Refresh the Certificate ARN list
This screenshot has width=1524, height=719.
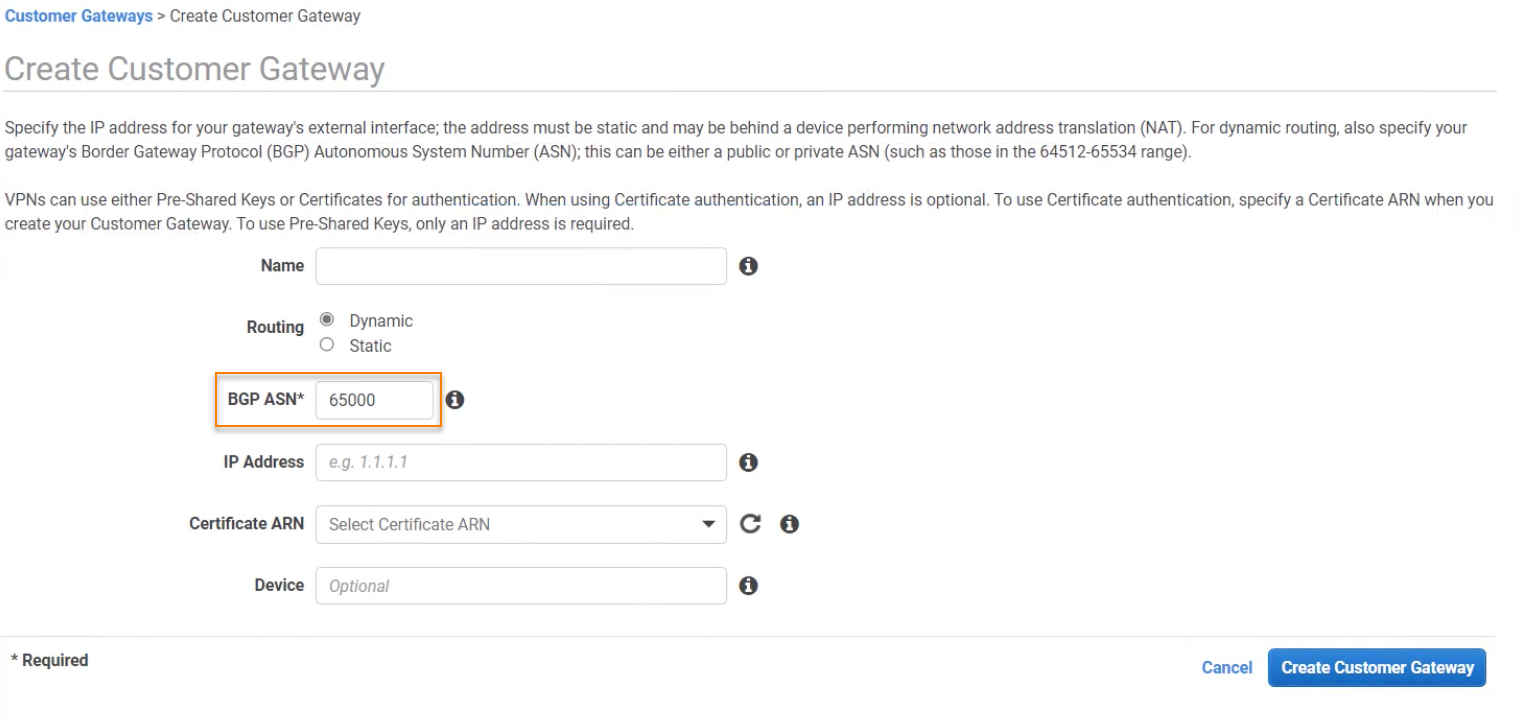point(750,523)
